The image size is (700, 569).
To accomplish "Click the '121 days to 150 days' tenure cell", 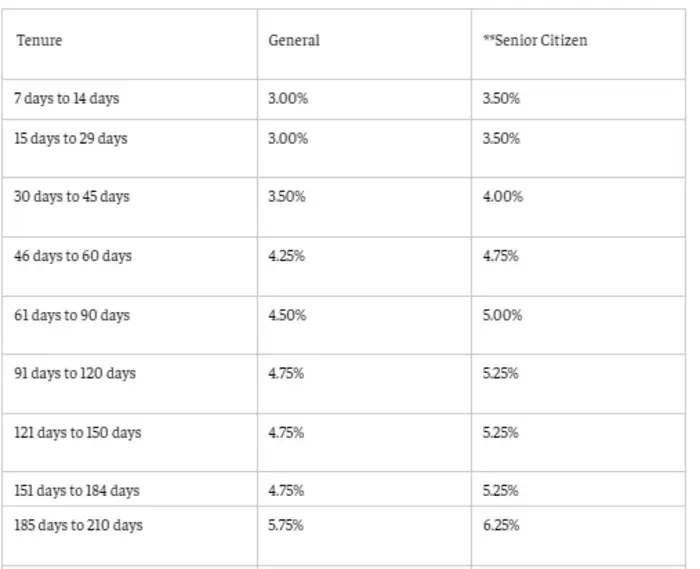I will click(77, 433).
